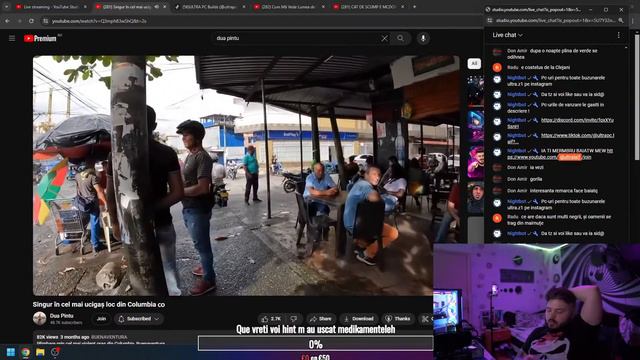The height and width of the screenshot is (360, 640).
Task: Dislike the video with thumbs down
Action: coord(293,319)
